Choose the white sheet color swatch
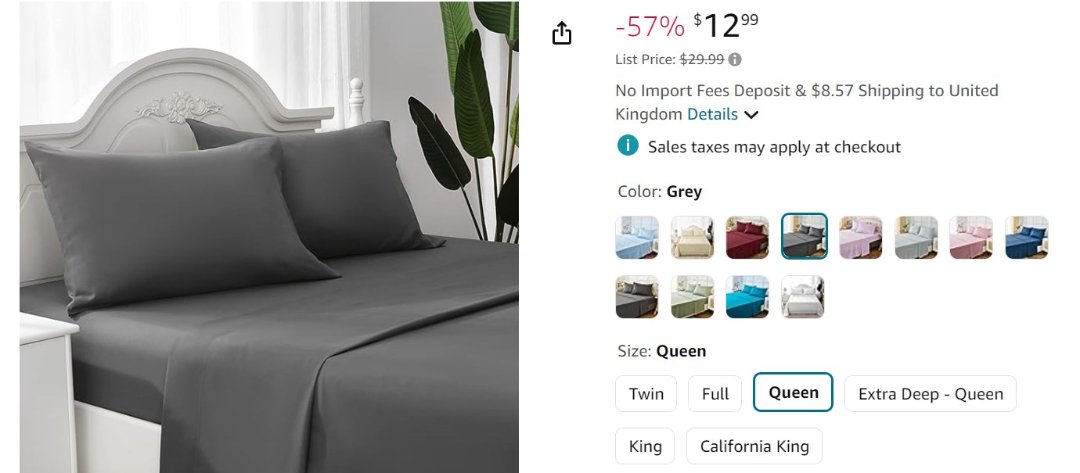The height and width of the screenshot is (473, 1080). click(x=803, y=297)
